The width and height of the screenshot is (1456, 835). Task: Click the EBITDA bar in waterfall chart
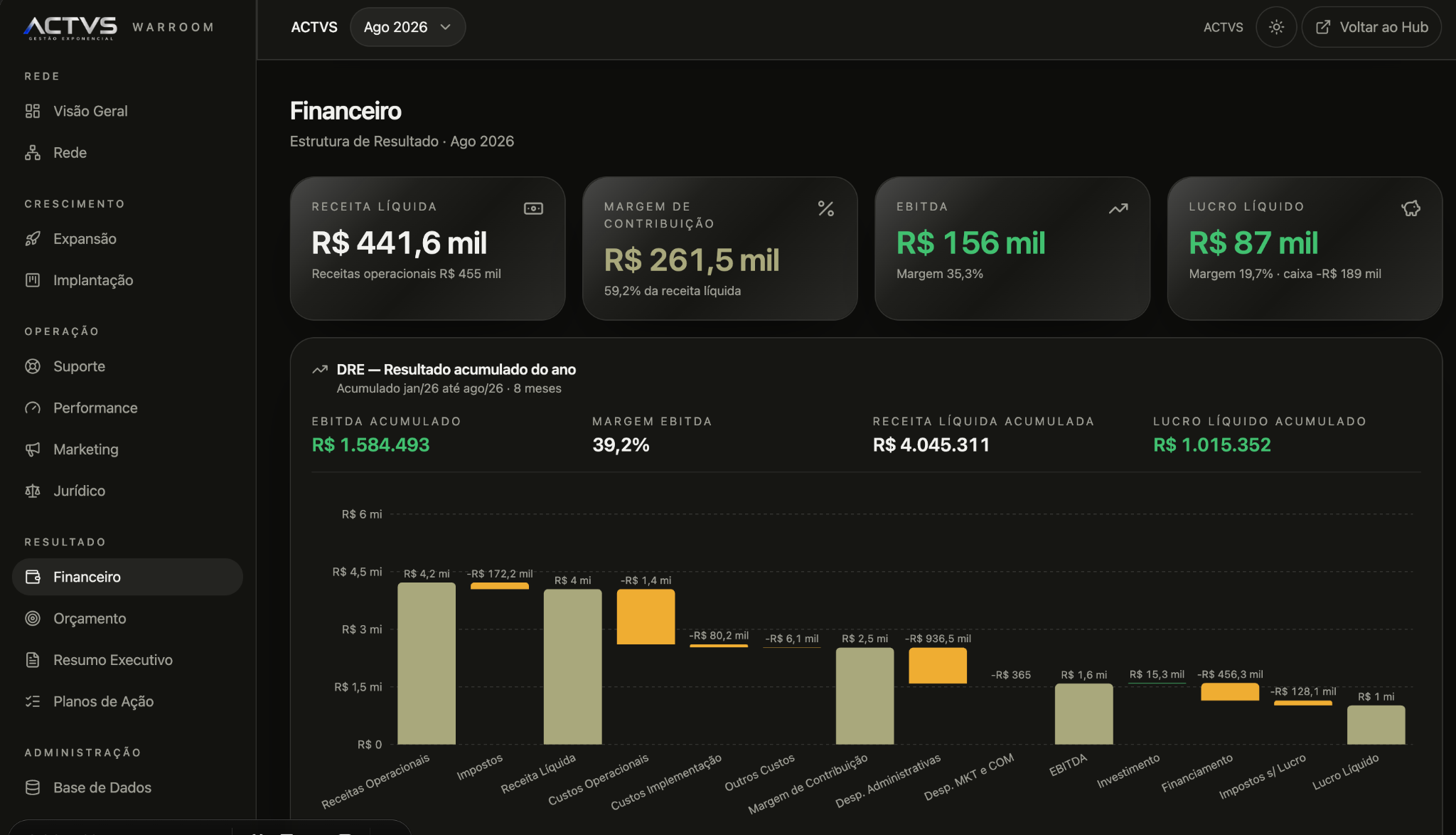[1083, 714]
